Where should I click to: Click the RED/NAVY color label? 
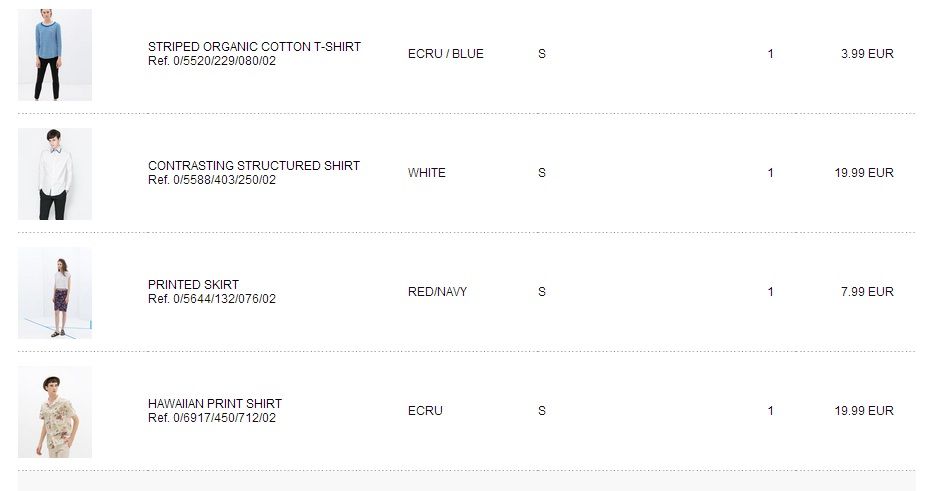437,292
